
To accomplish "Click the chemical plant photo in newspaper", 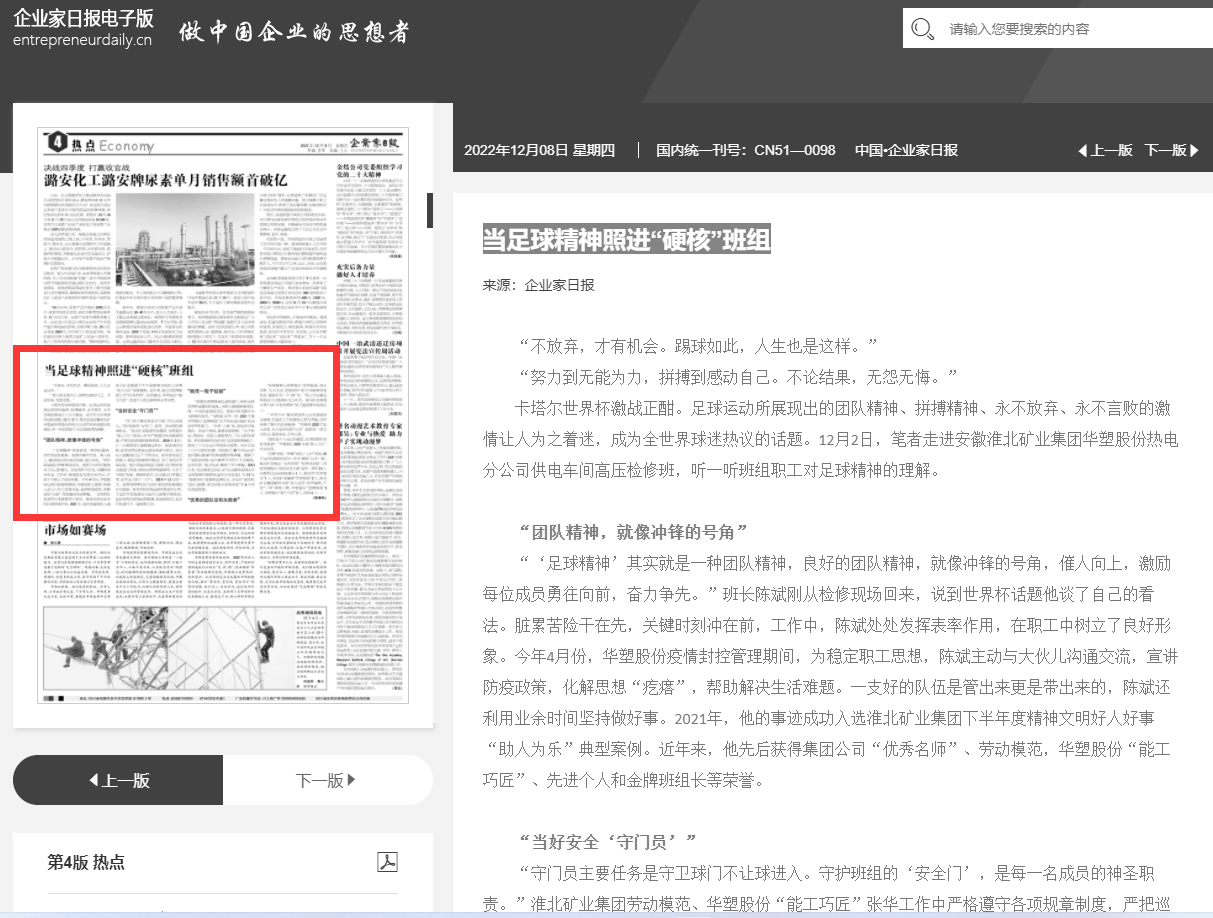I will coord(185,242).
